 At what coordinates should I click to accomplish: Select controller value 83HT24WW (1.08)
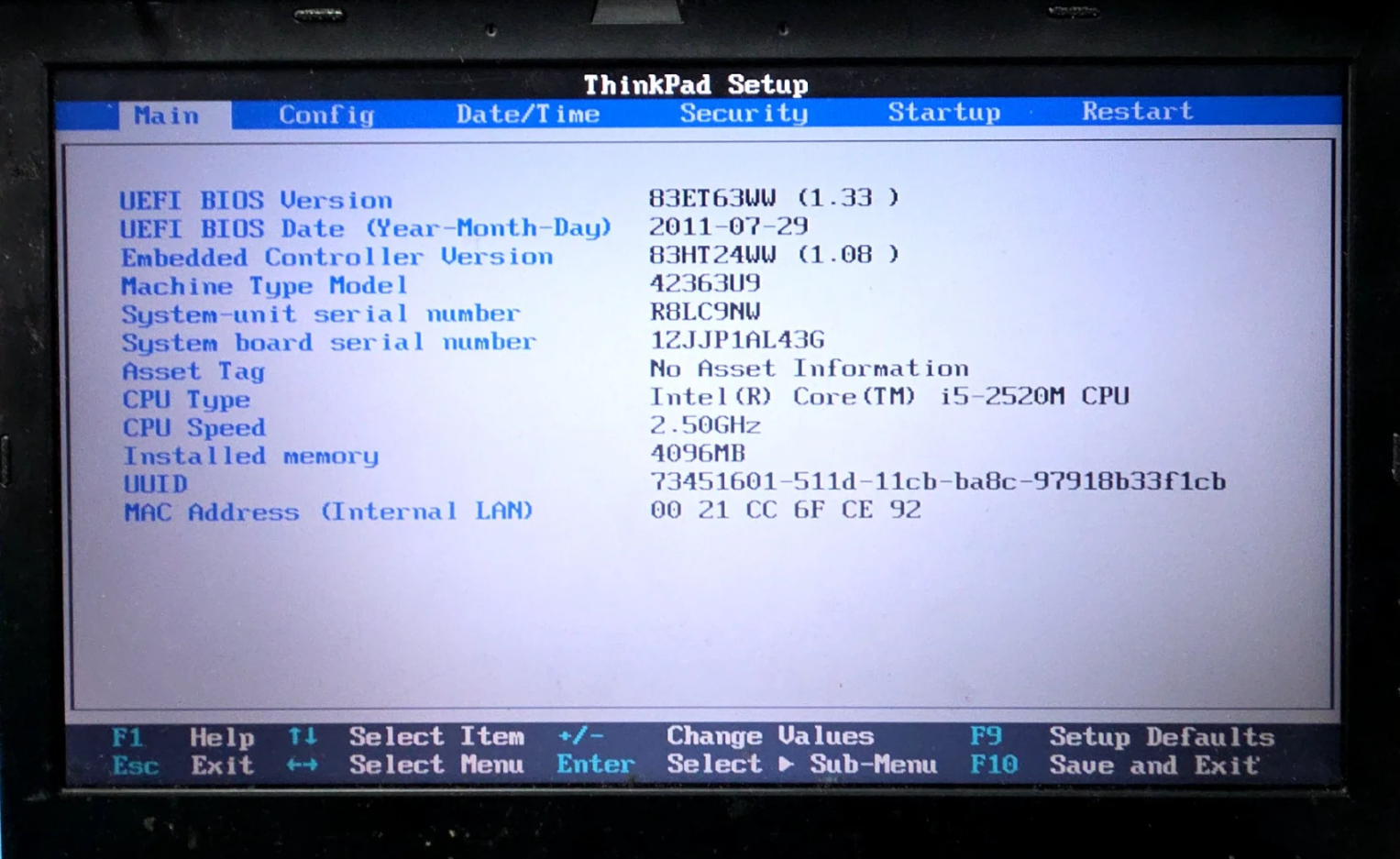[774, 254]
